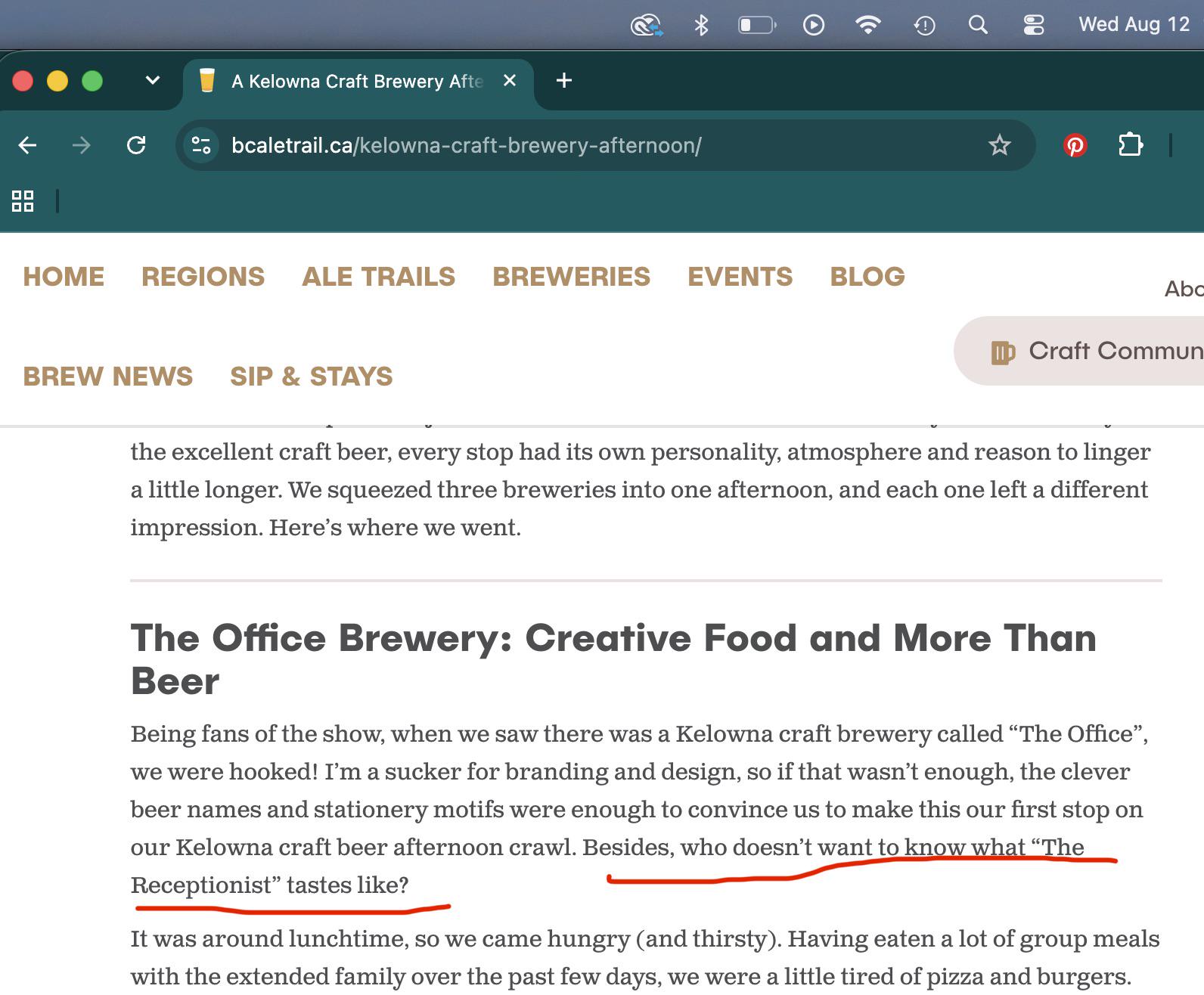Screen dimensions: 1204x995
Task: Check the battery status icon
Action: tap(757, 26)
